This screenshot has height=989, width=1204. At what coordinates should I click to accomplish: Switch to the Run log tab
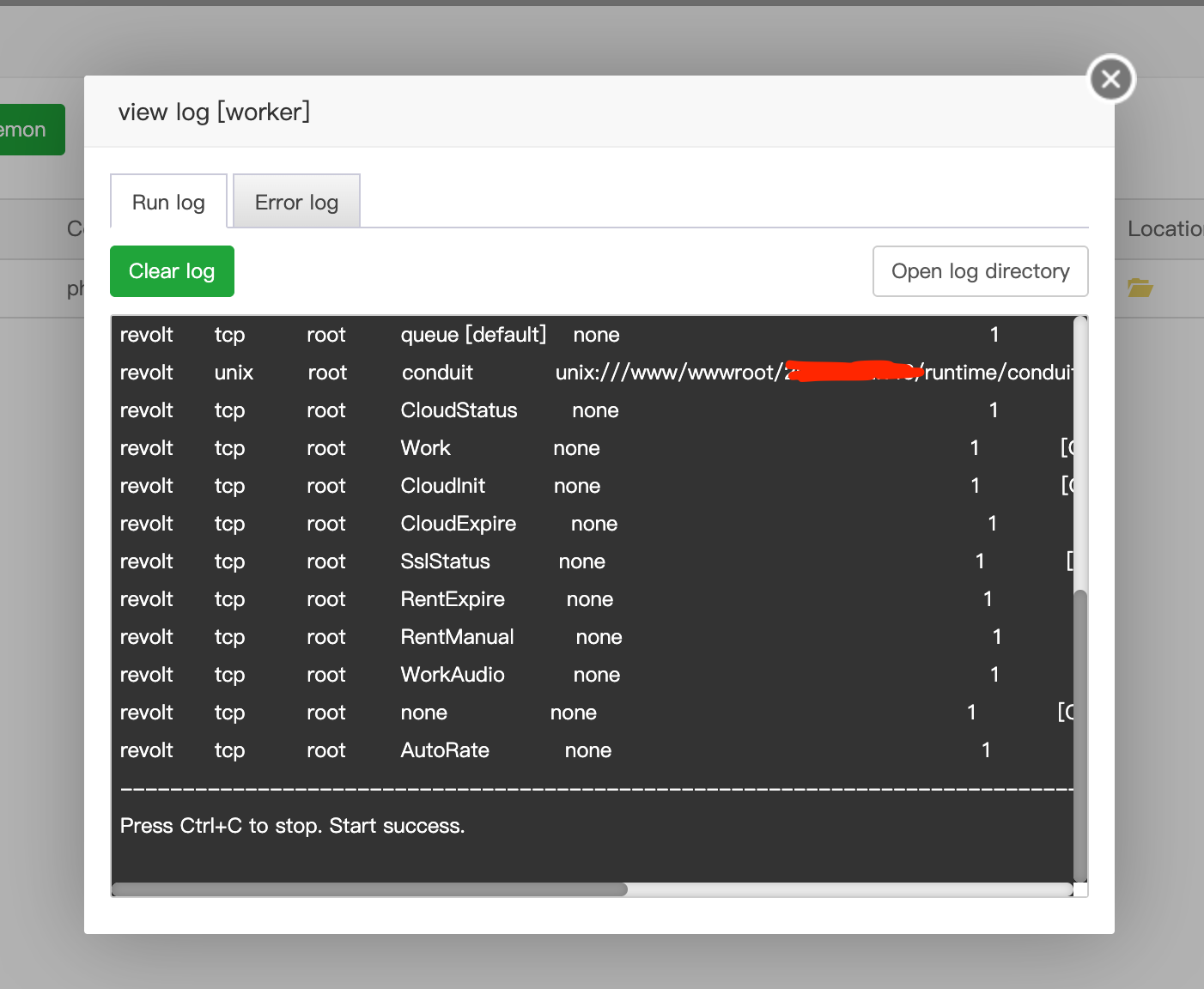point(168,203)
